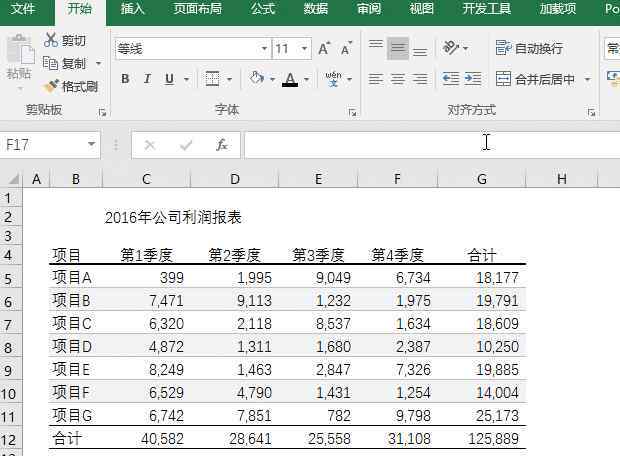Apply the Fill Color paint bucket
Image resolution: width=620 pixels, height=456 pixels.
(x=256, y=79)
